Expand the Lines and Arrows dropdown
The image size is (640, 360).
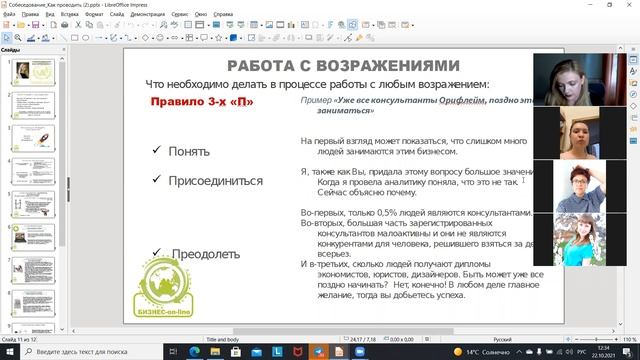106,38
